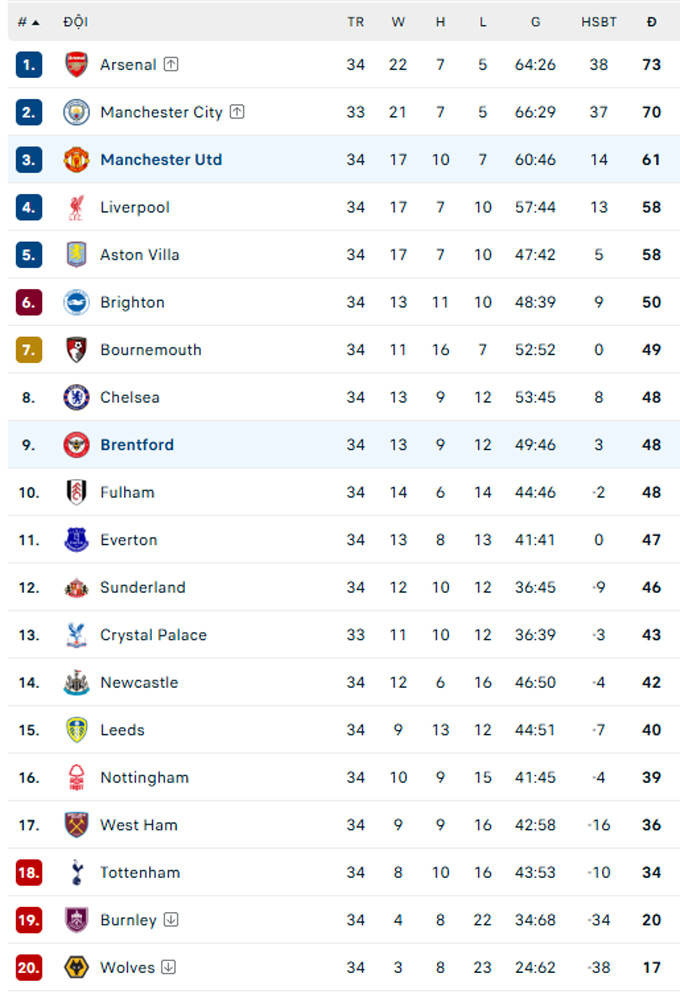Click the promotion arrow icon beside Arsenal
The width and height of the screenshot is (680, 994).
click(171, 65)
